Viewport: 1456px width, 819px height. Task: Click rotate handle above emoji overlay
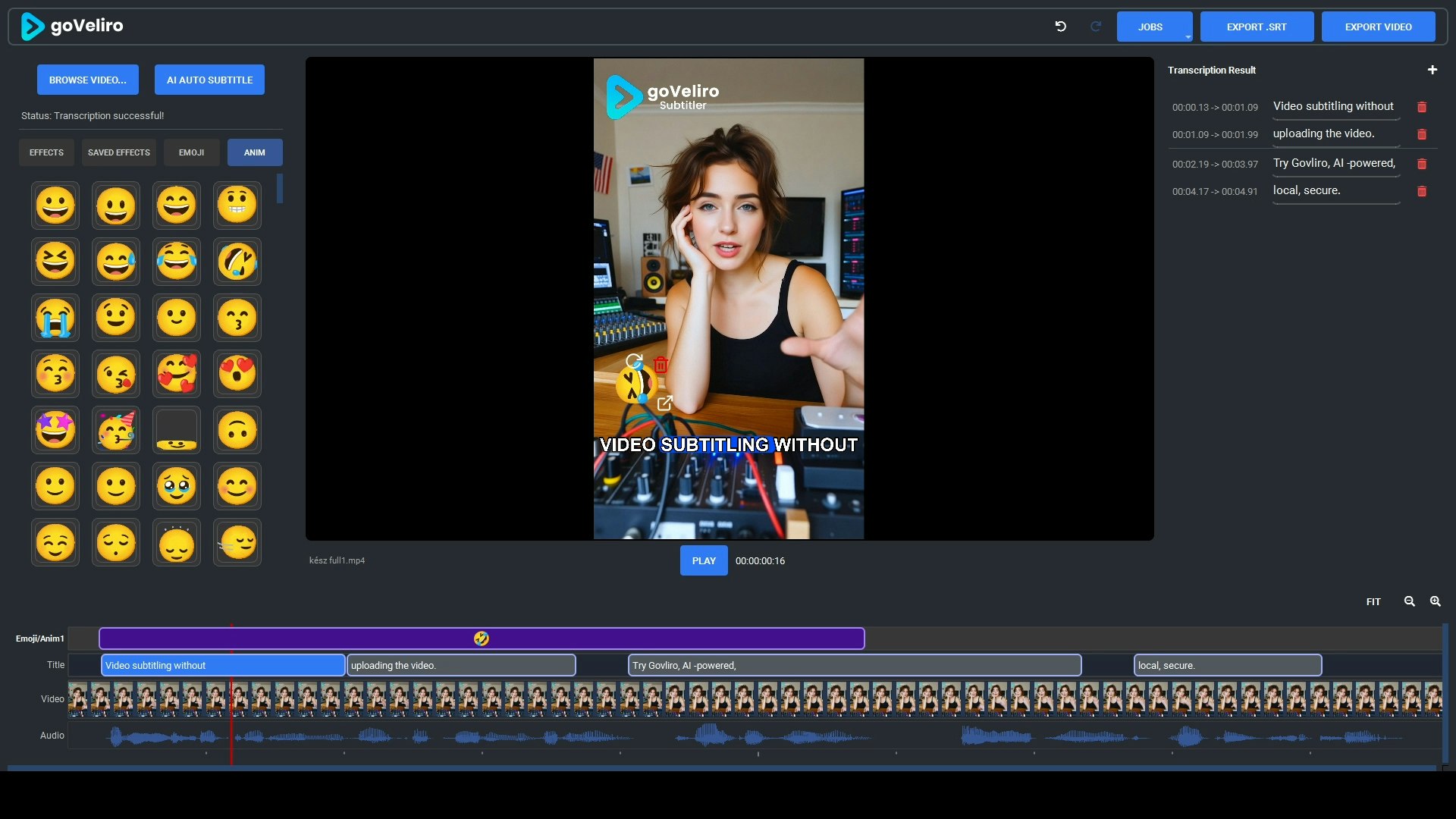pyautogui.click(x=634, y=361)
